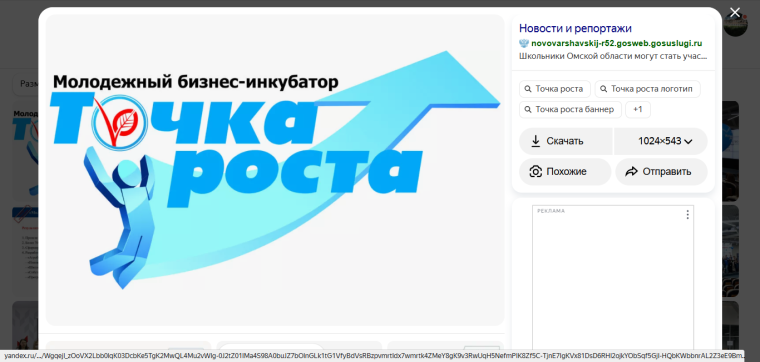Click the РЕКЛАМА advertisement label

pyautogui.click(x=551, y=211)
